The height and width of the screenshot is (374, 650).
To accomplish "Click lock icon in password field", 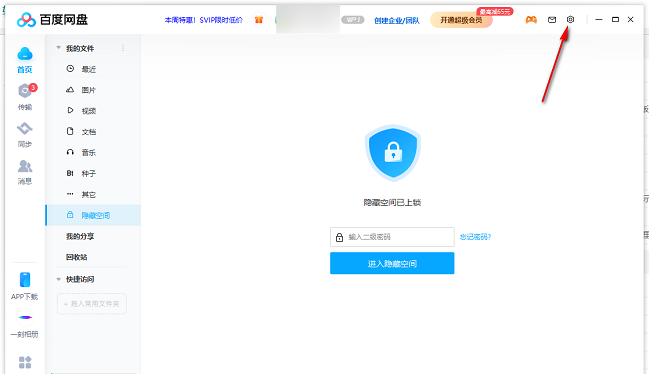I will coord(340,237).
